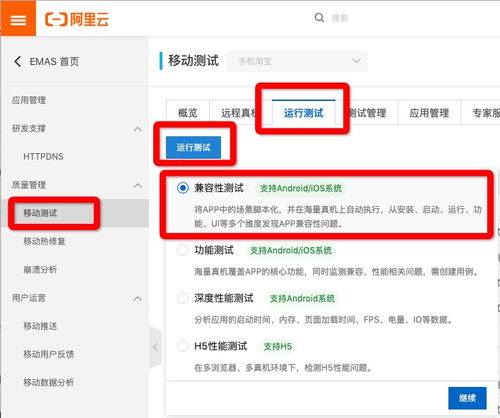Collapse the 用户运营 section

click(x=138, y=298)
